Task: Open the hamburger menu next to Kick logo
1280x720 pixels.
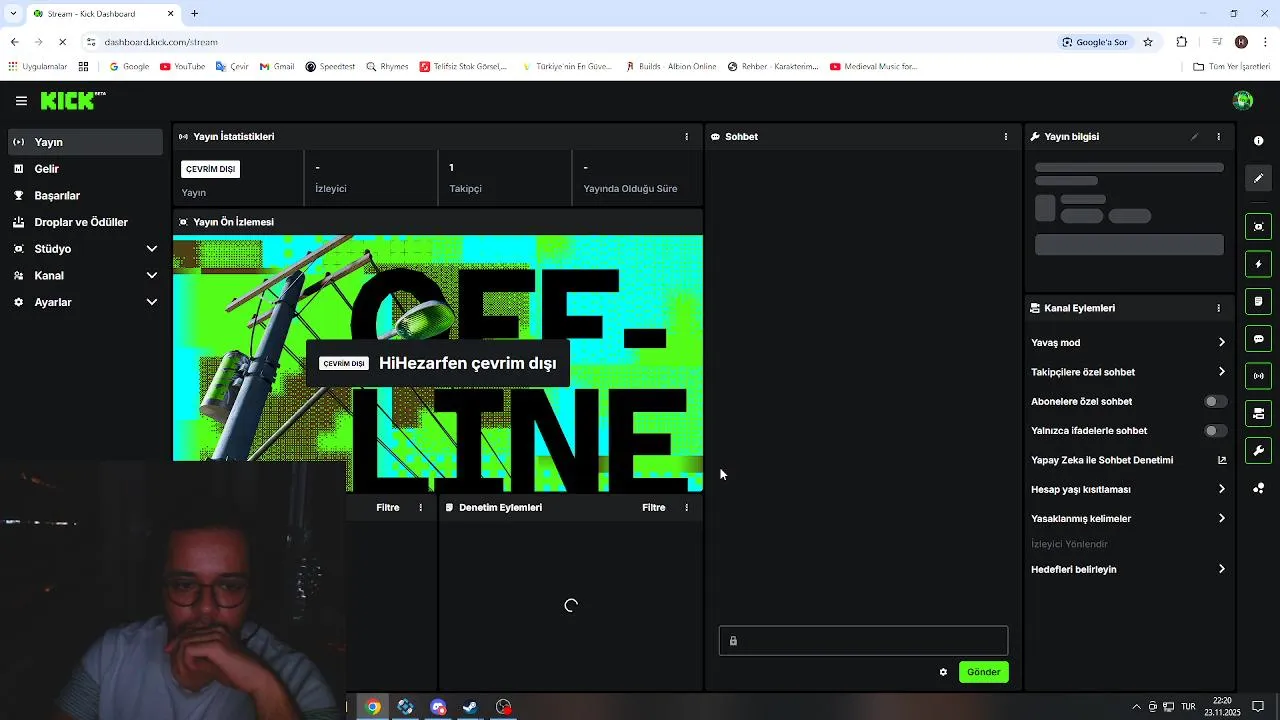Action: 21,100
